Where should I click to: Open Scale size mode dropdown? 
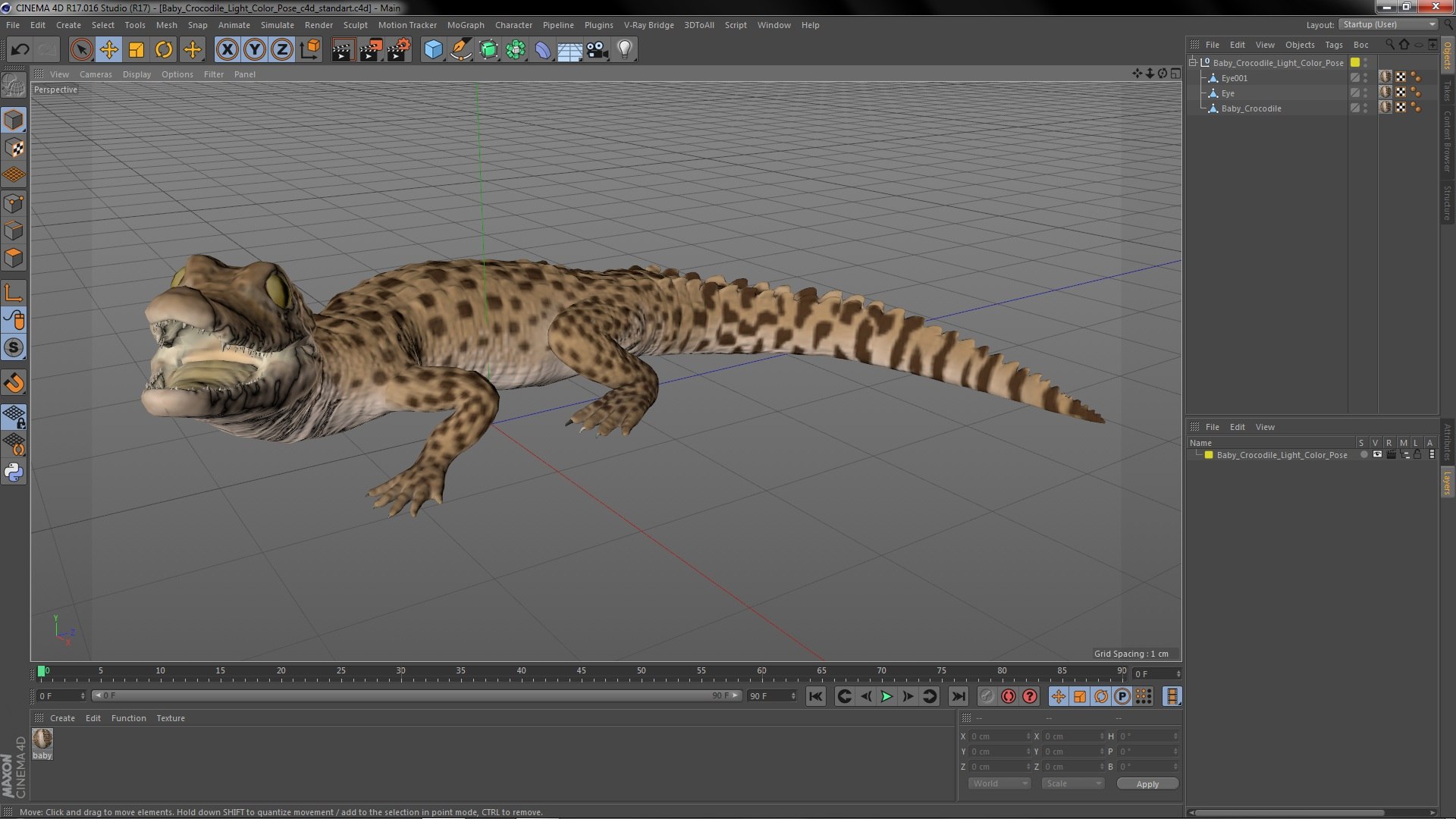click(1072, 783)
